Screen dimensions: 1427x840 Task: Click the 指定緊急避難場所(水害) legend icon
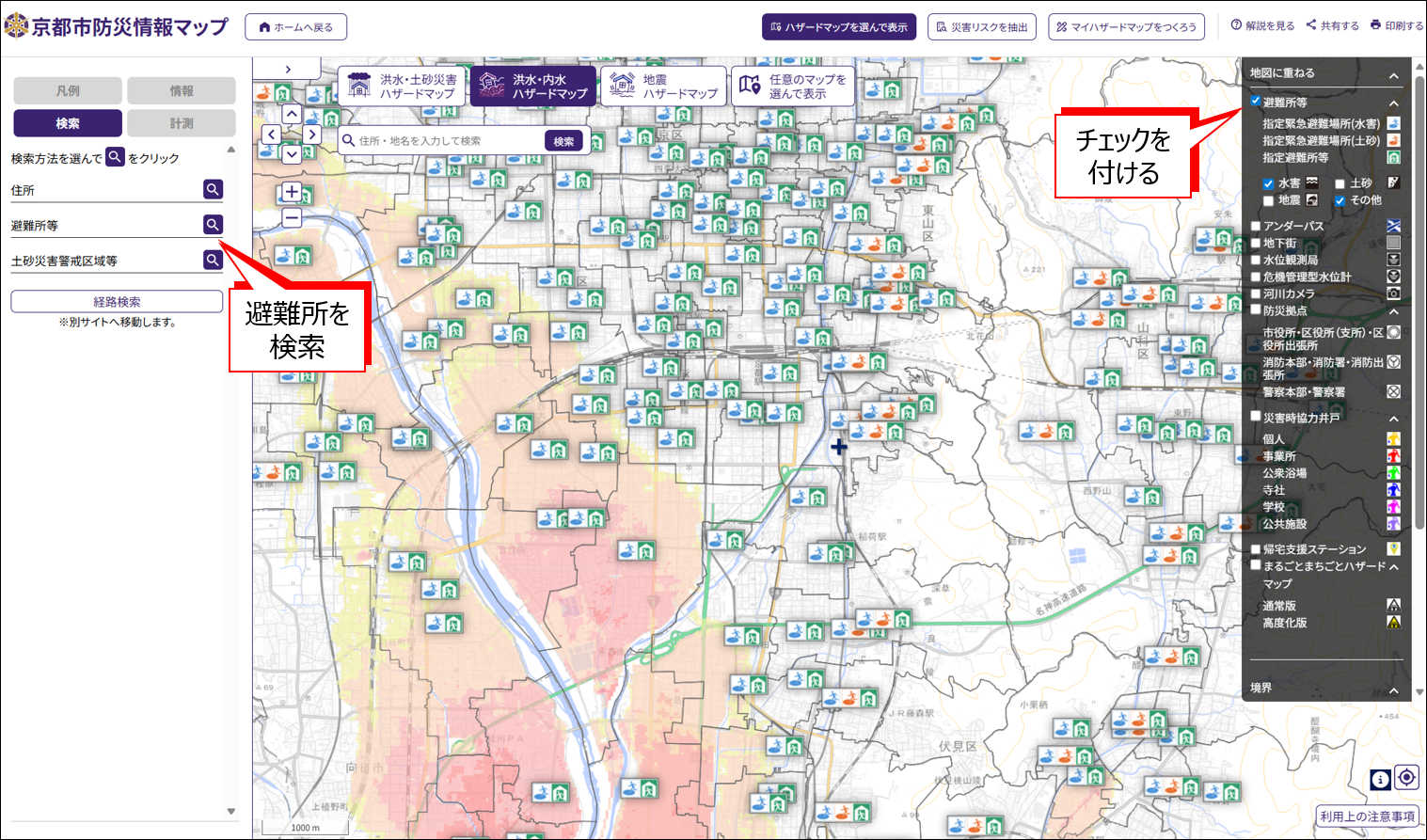click(1393, 123)
